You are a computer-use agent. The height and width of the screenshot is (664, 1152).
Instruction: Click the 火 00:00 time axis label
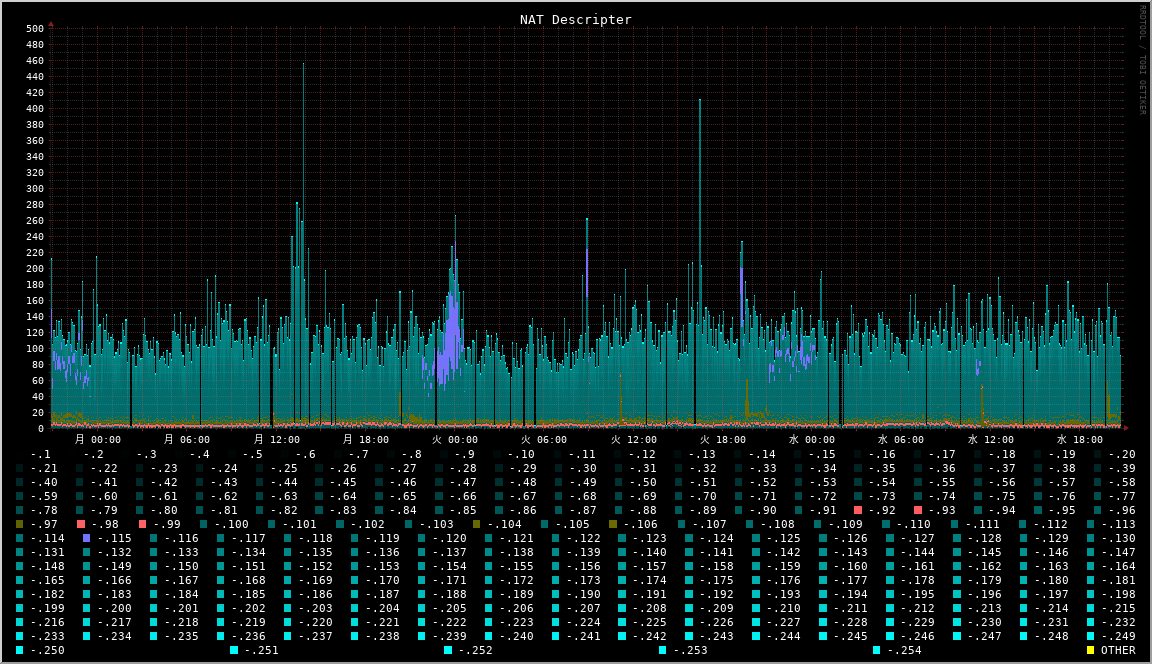454,440
